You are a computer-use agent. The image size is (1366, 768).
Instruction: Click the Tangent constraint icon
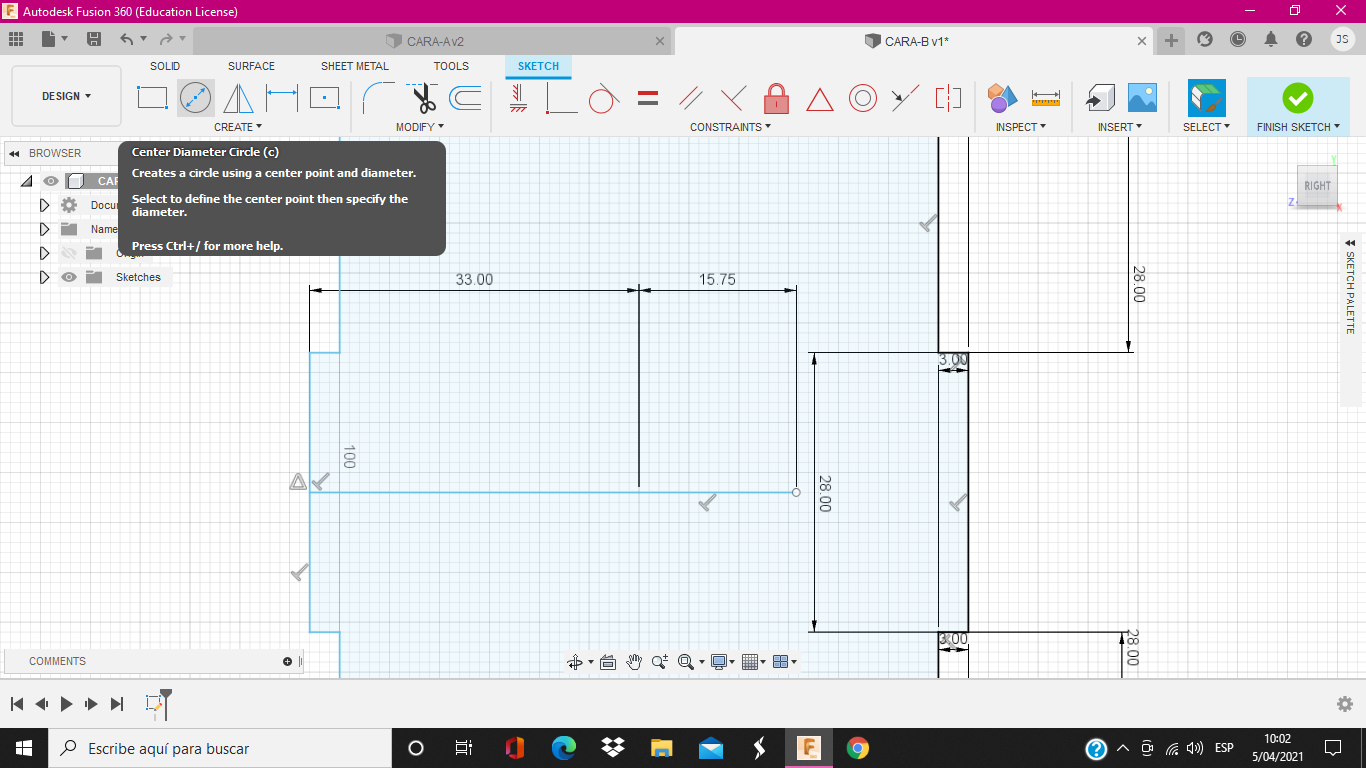[x=603, y=98]
